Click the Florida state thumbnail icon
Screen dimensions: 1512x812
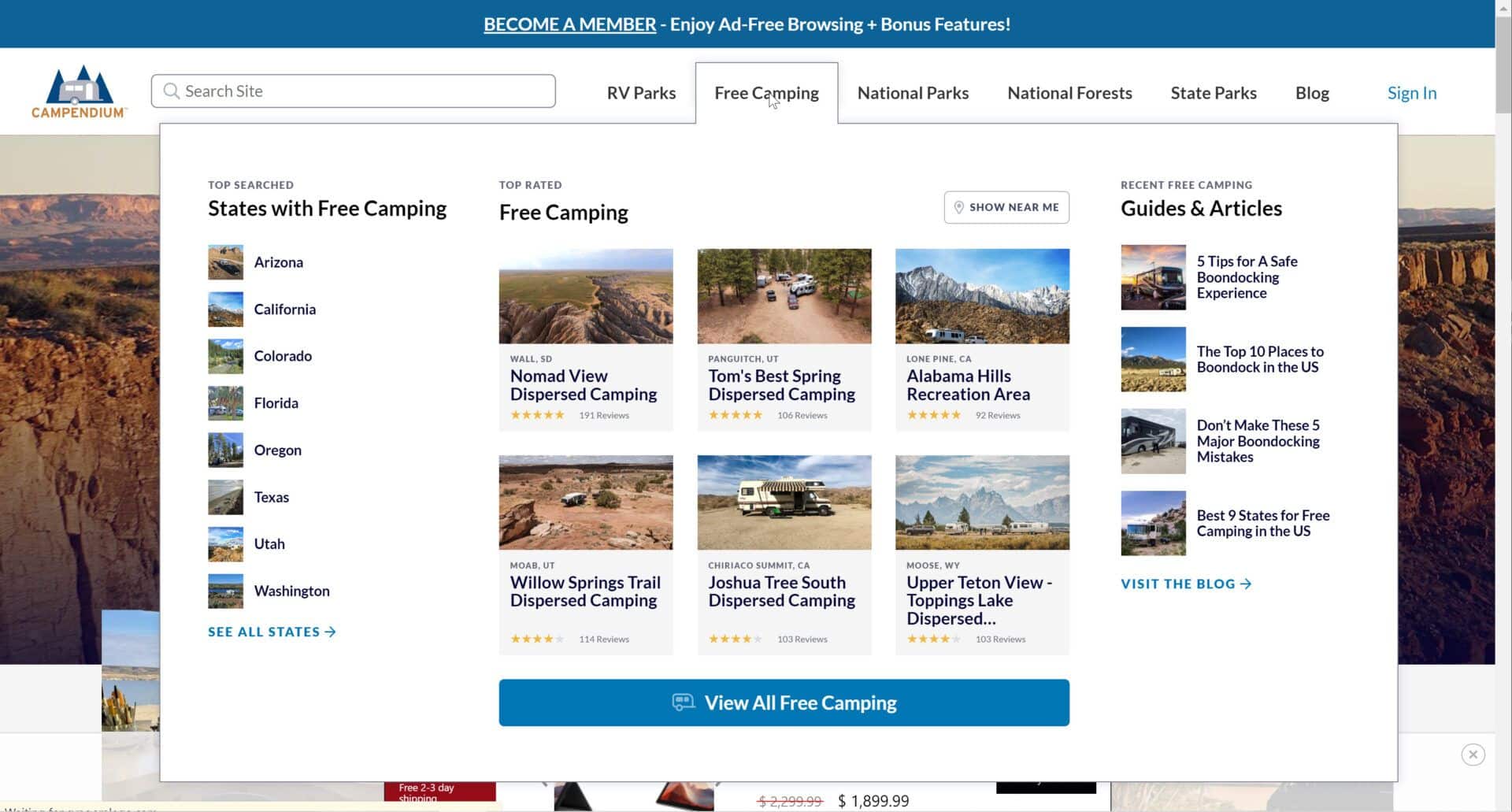click(x=225, y=403)
